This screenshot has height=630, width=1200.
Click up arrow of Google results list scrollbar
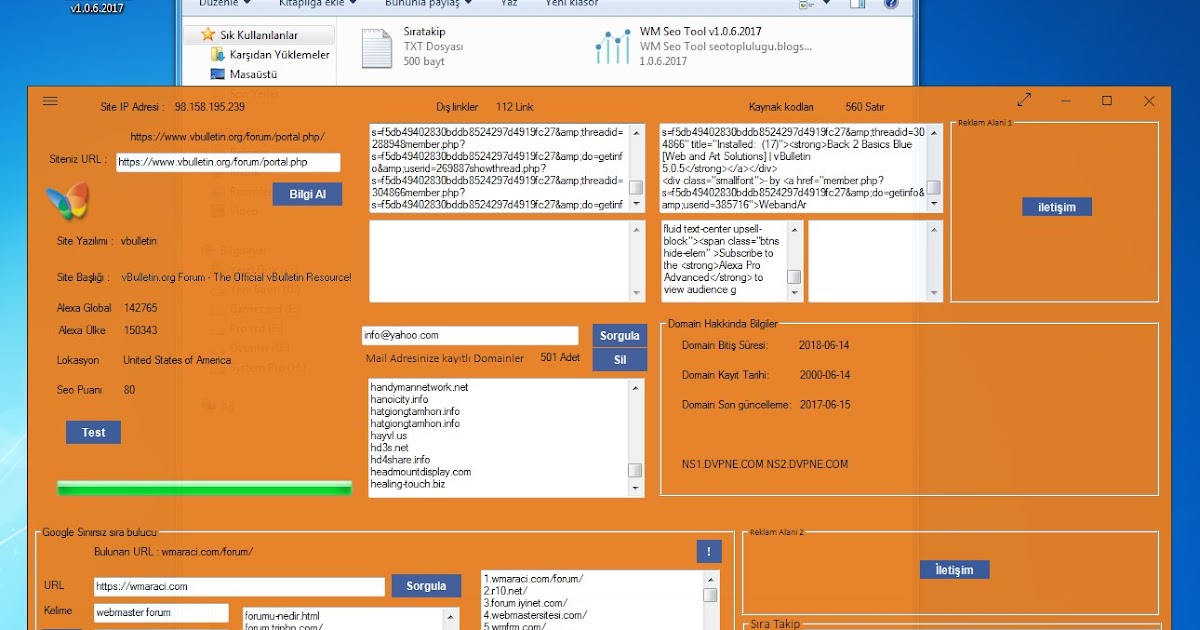tap(710, 578)
